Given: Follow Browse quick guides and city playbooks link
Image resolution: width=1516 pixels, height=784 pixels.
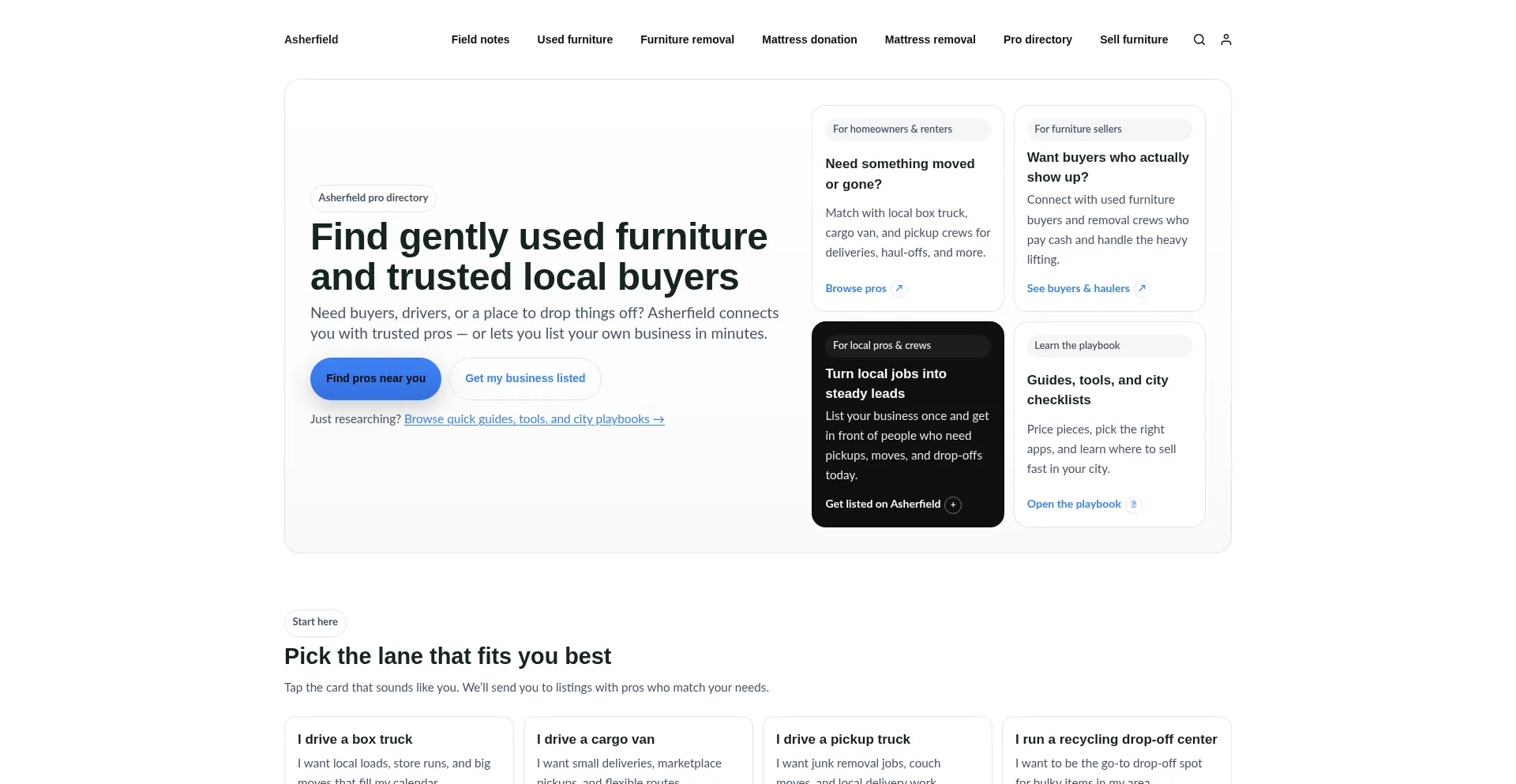Looking at the screenshot, I should point(534,419).
